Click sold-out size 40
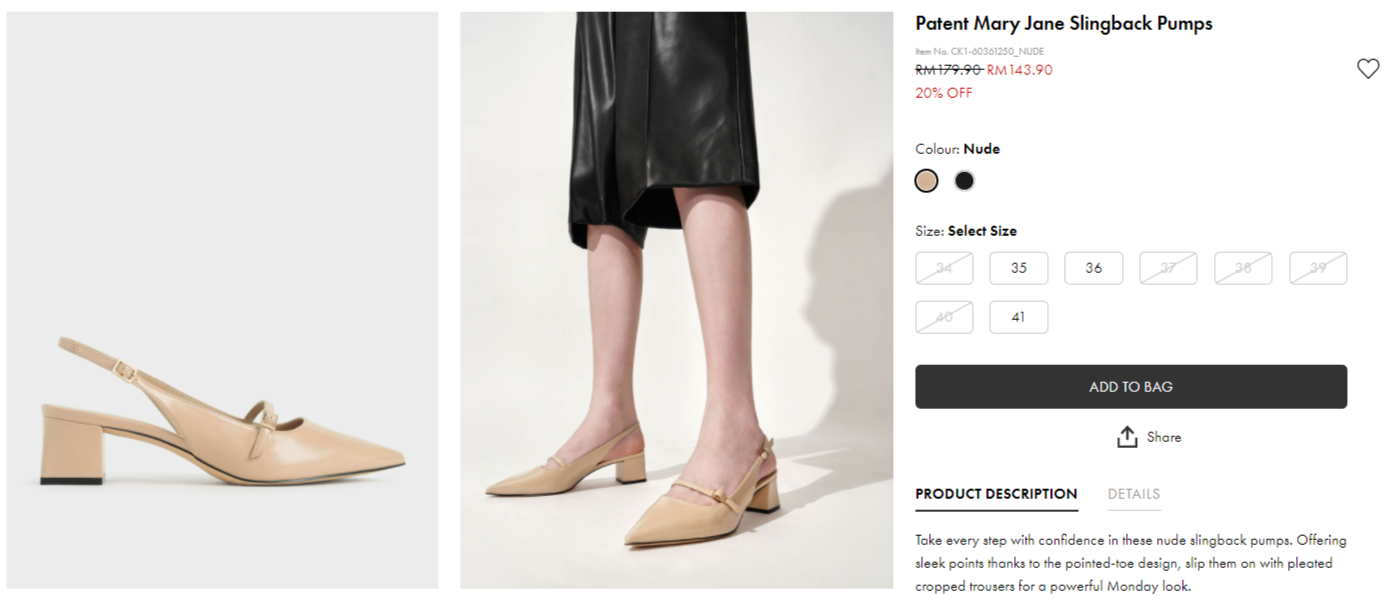 click(x=944, y=317)
